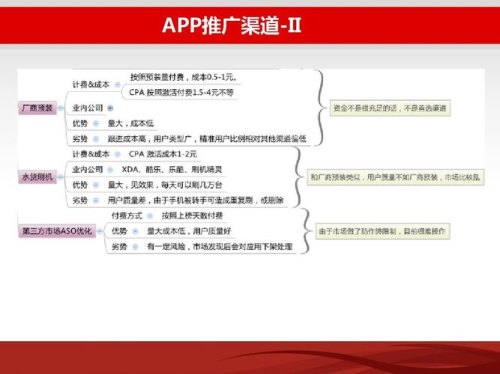
Task: Select 计费&成本 label under 厂商预装
Action: [x=91, y=85]
